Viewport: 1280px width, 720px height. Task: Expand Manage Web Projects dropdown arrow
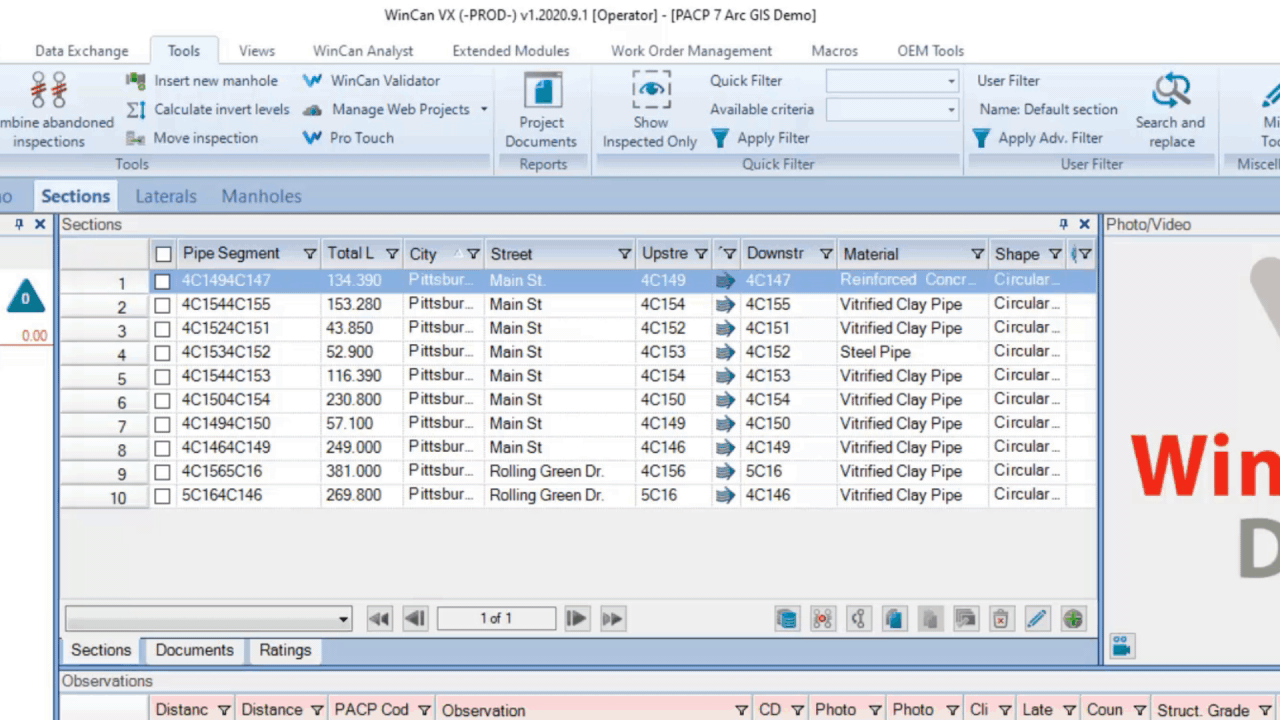484,109
